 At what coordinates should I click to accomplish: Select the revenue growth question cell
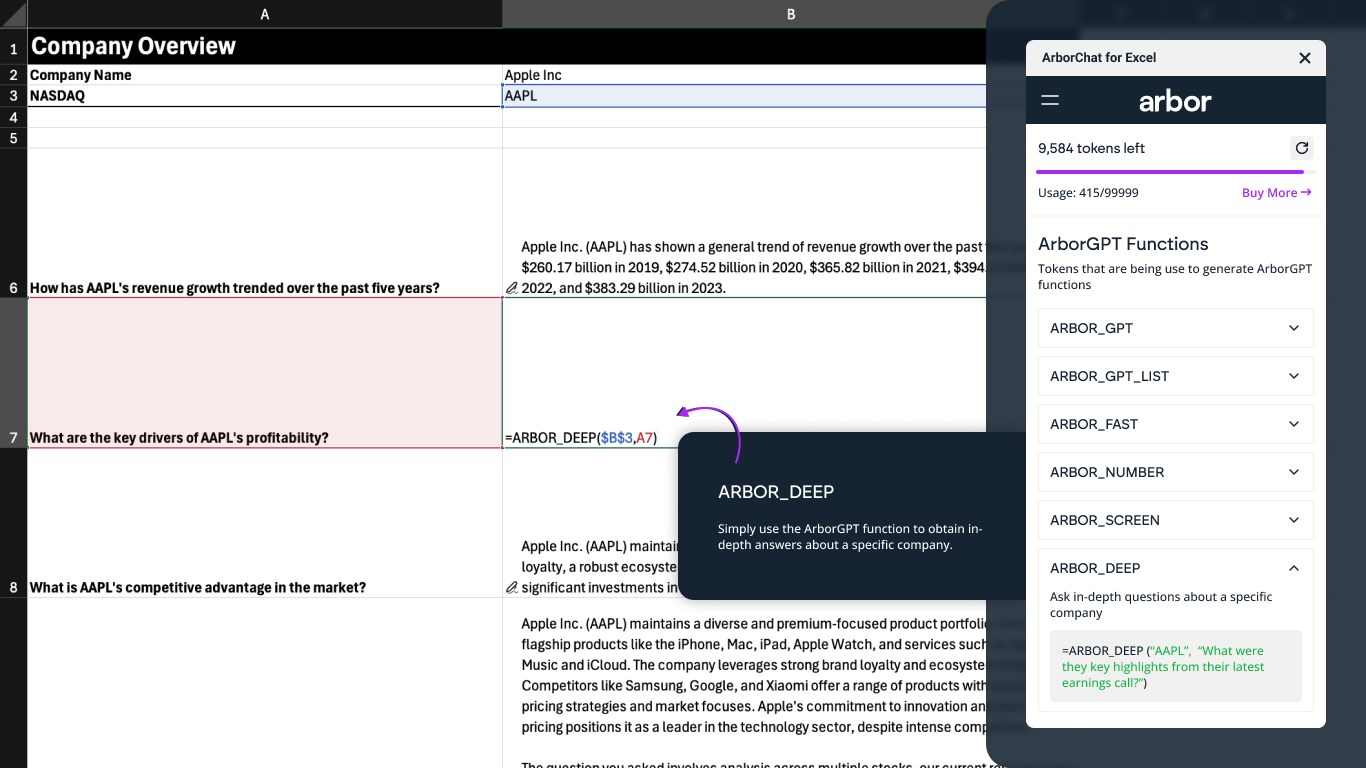[265, 223]
